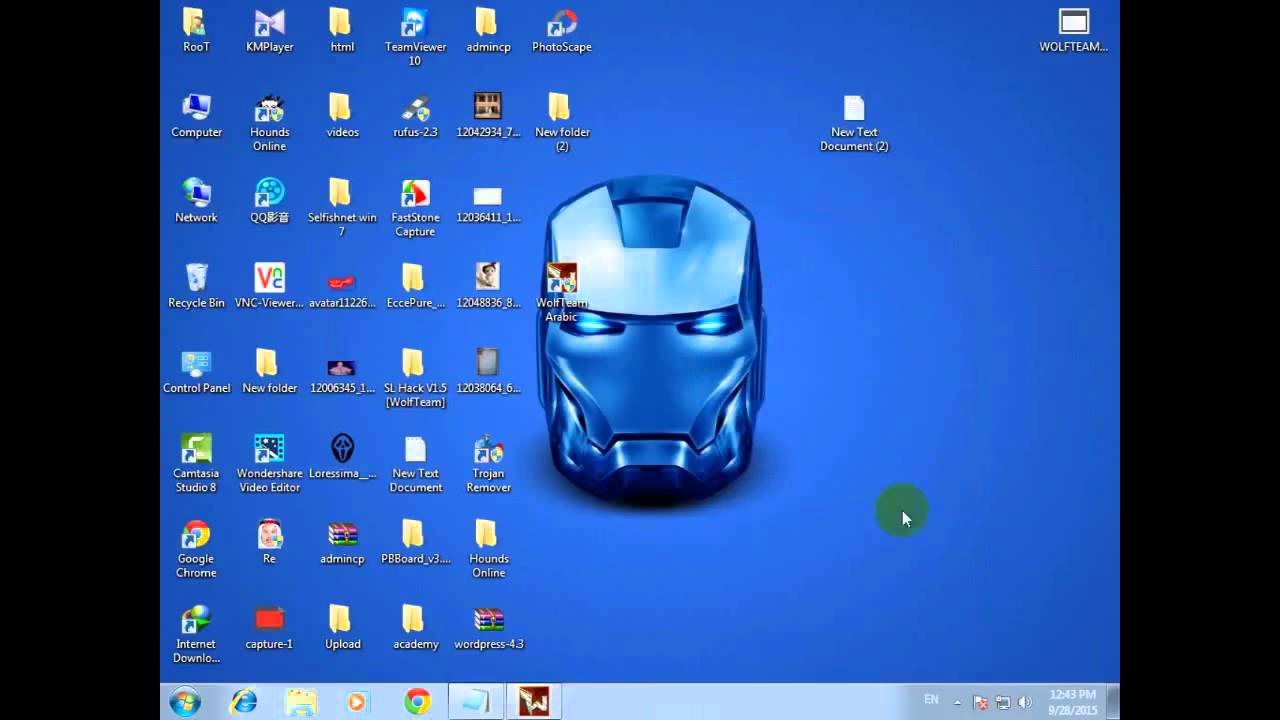1280x720 pixels.
Task: Select the 12038064_6 image thumbnail
Action: (x=488, y=370)
